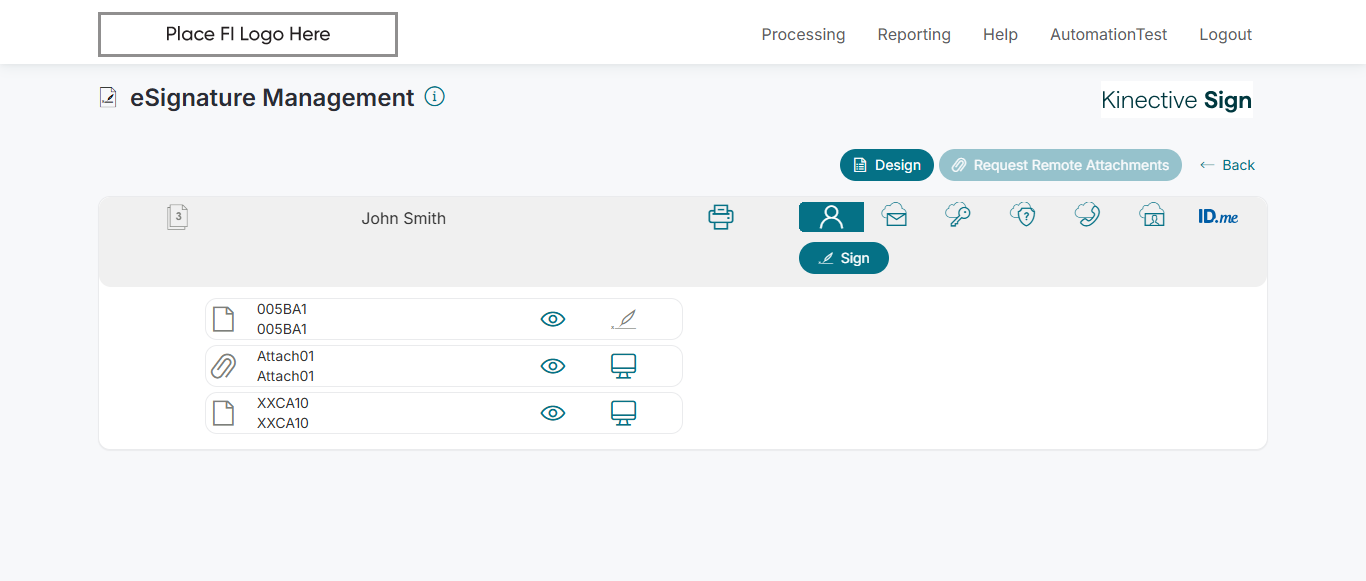1366x581 pixels.
Task: Click the paperclip icon for Attach01
Action: (x=224, y=366)
